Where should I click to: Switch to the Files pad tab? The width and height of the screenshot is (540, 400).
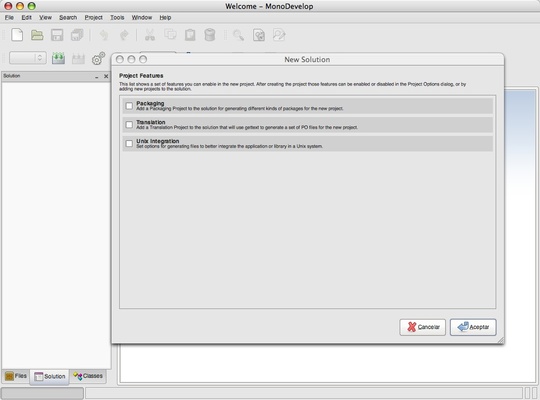tap(16, 376)
